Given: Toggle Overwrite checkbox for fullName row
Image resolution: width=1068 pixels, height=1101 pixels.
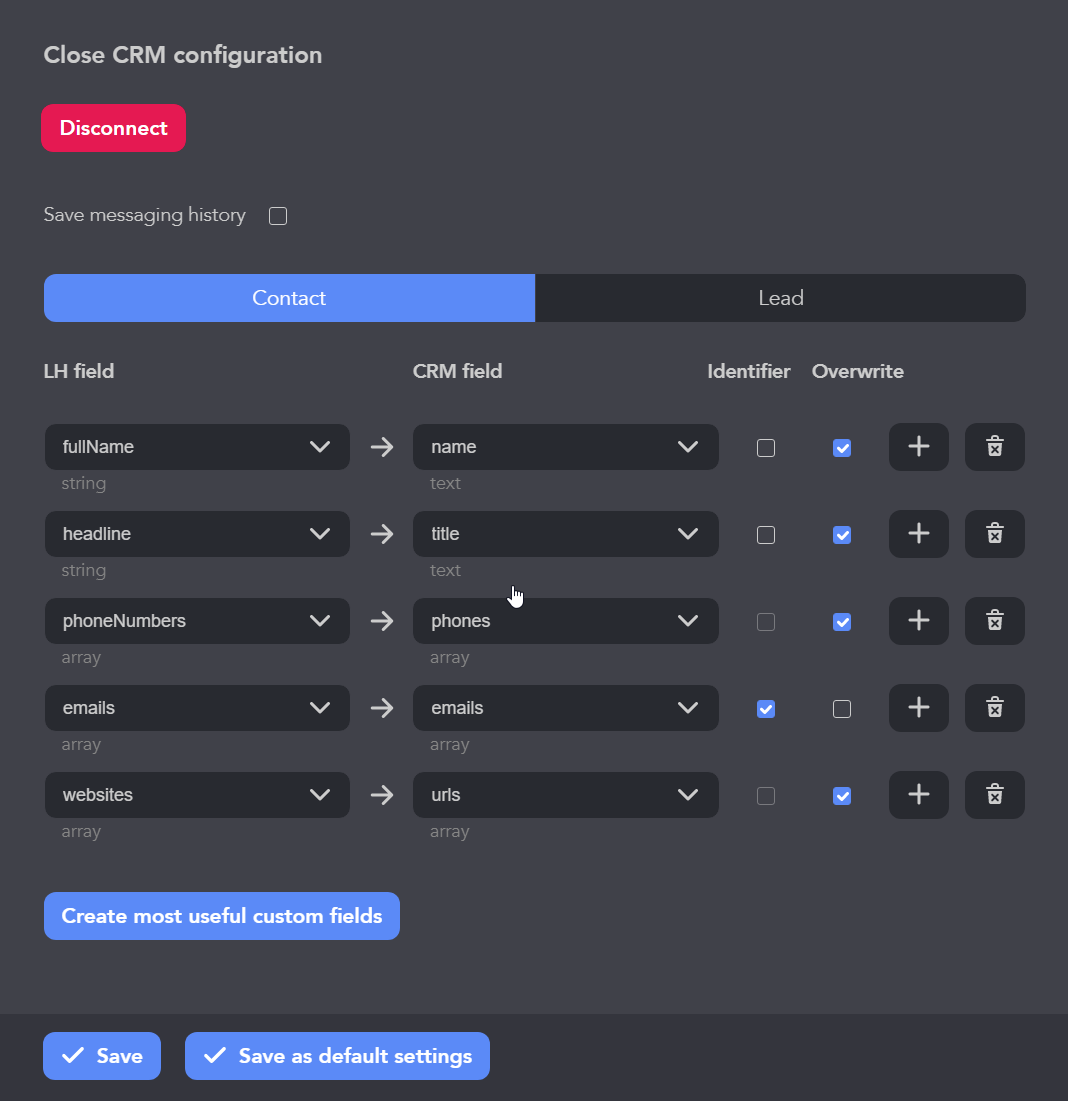Looking at the screenshot, I should [842, 448].
